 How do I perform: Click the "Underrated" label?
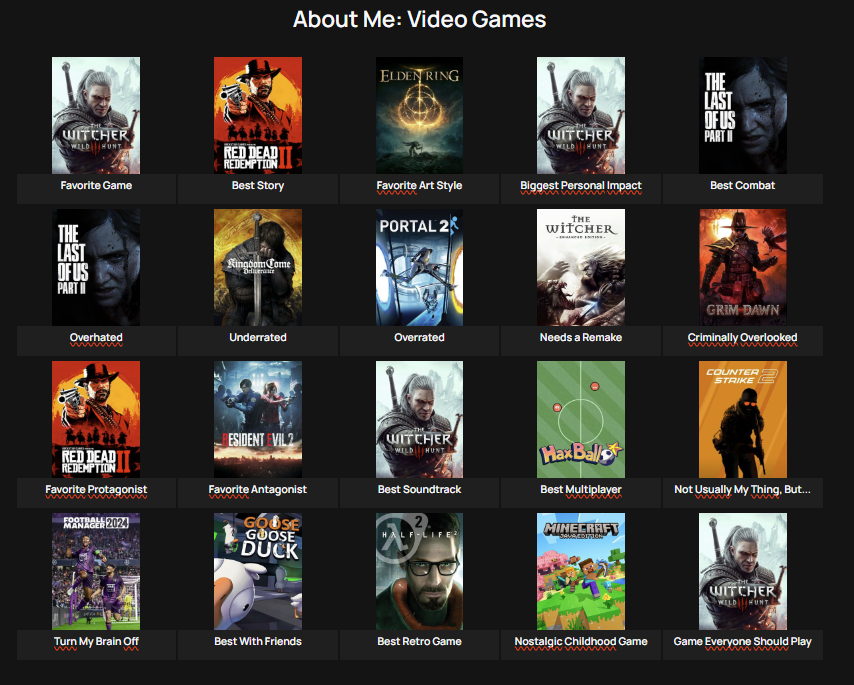(258, 337)
